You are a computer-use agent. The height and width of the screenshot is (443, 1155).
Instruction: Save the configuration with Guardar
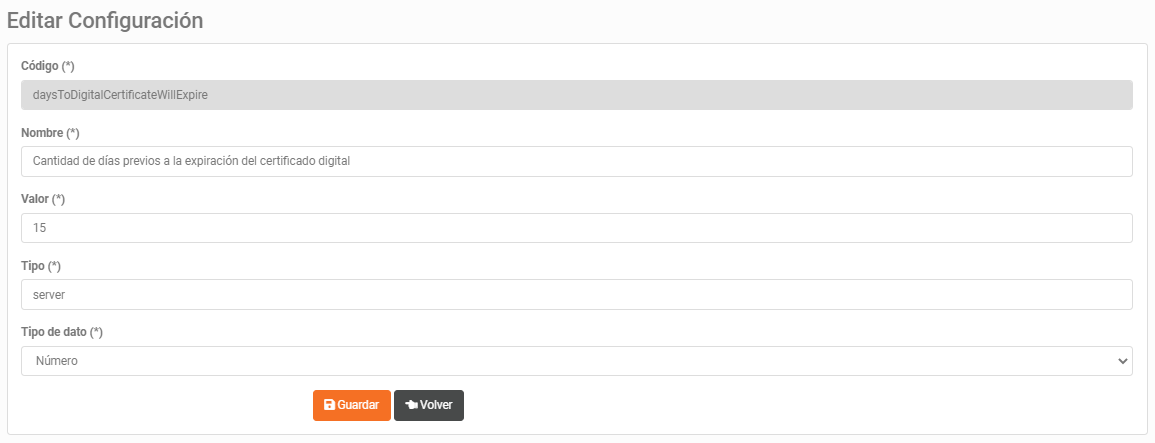351,405
